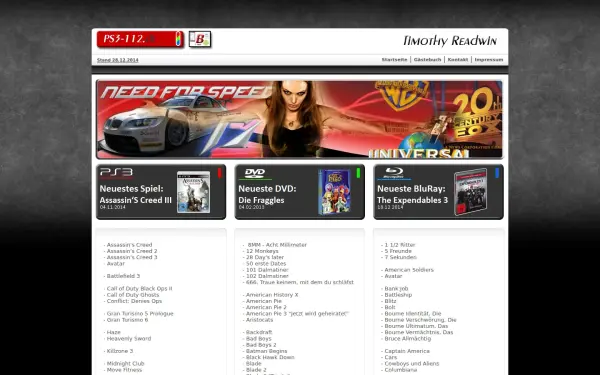600x375 pixels.
Task: Select Batman Begins
Action: [x=265, y=351]
